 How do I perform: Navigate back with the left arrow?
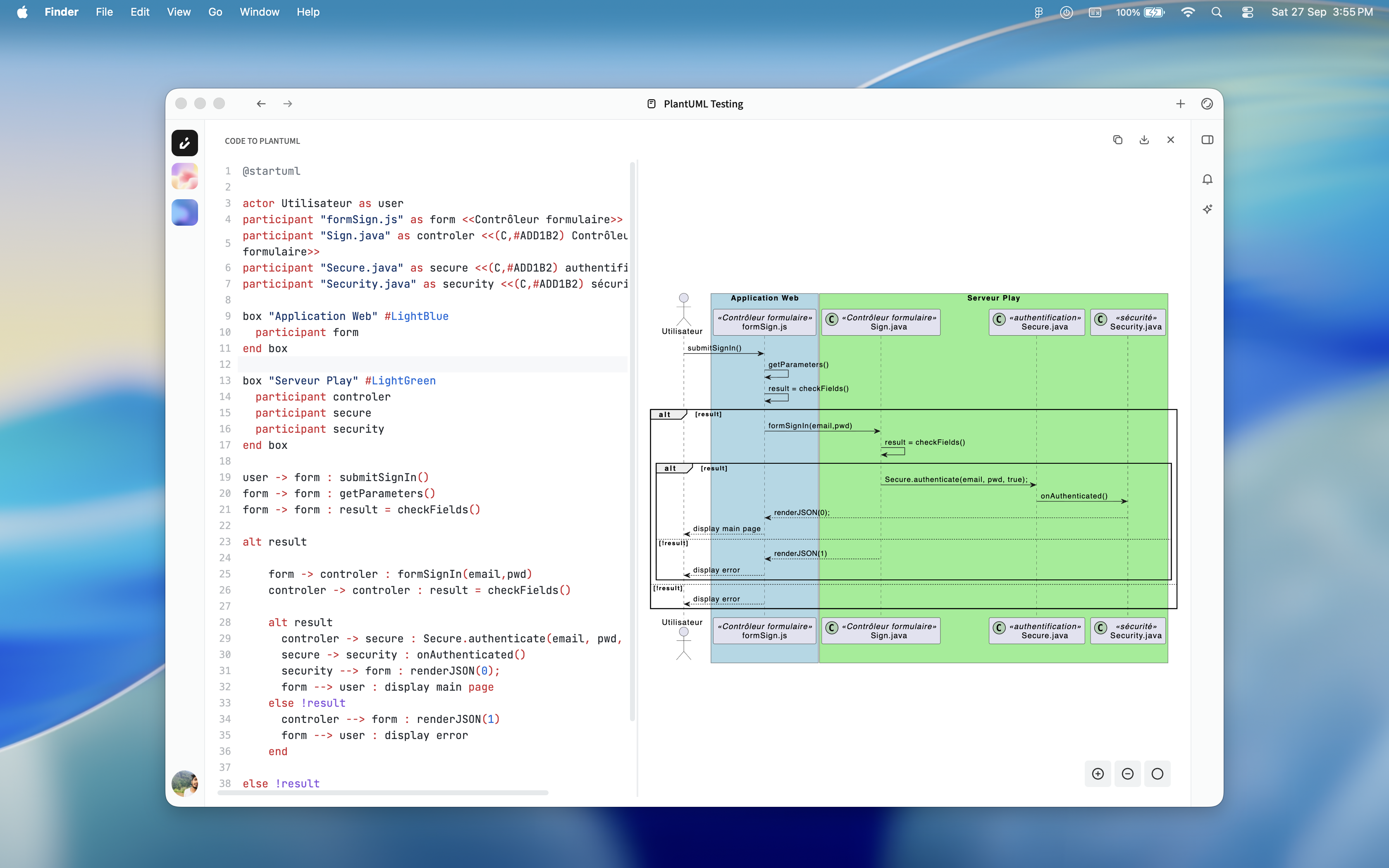[262, 103]
